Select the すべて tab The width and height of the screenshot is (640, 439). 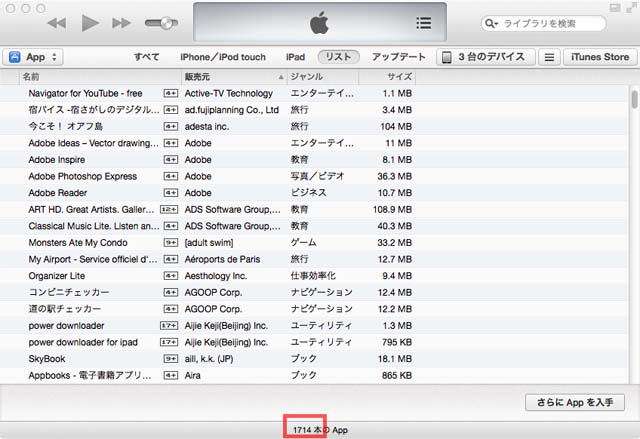pyautogui.click(x=147, y=57)
